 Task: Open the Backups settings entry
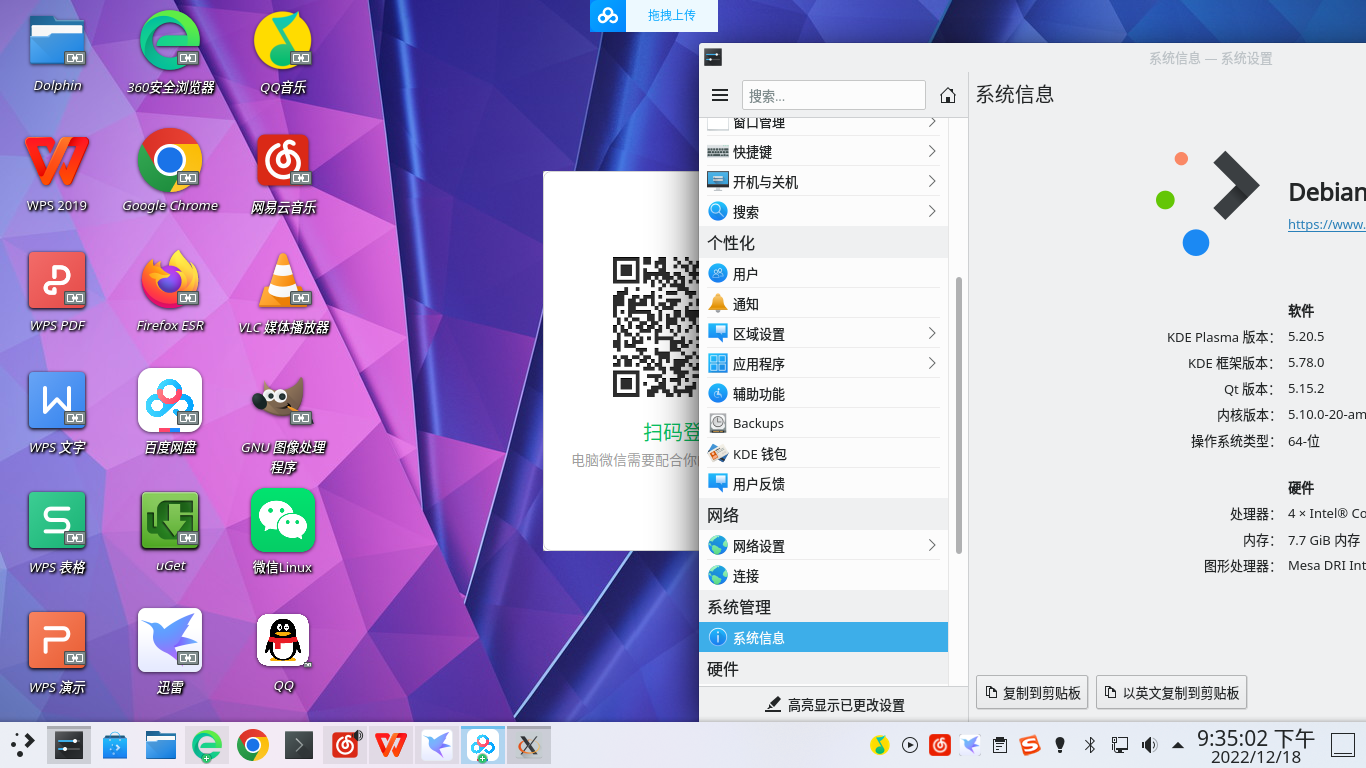click(x=759, y=422)
